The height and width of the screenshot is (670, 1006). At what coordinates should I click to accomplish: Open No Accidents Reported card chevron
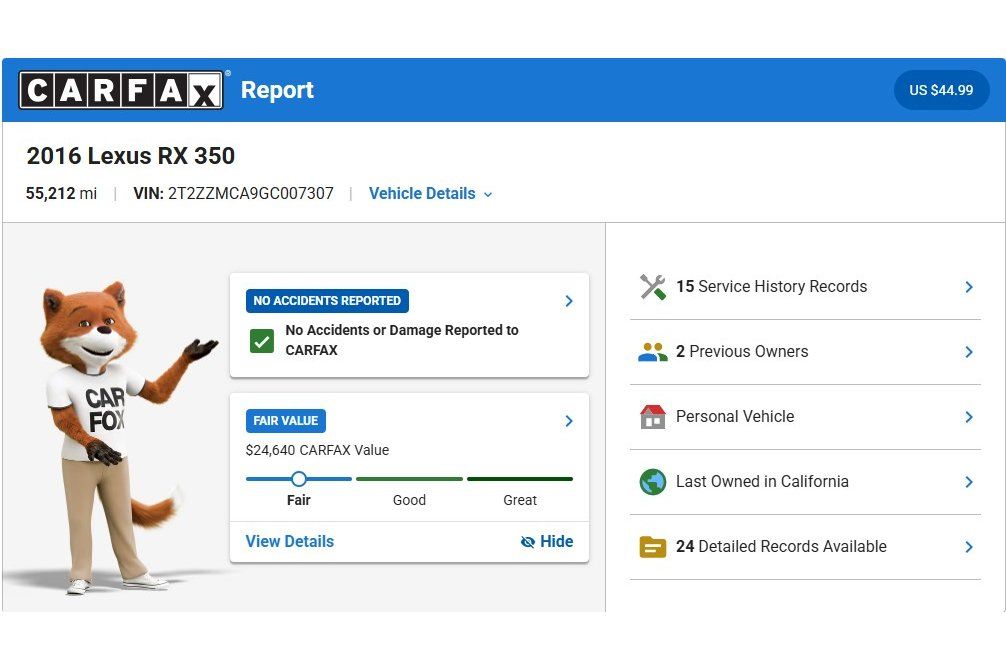[568, 301]
